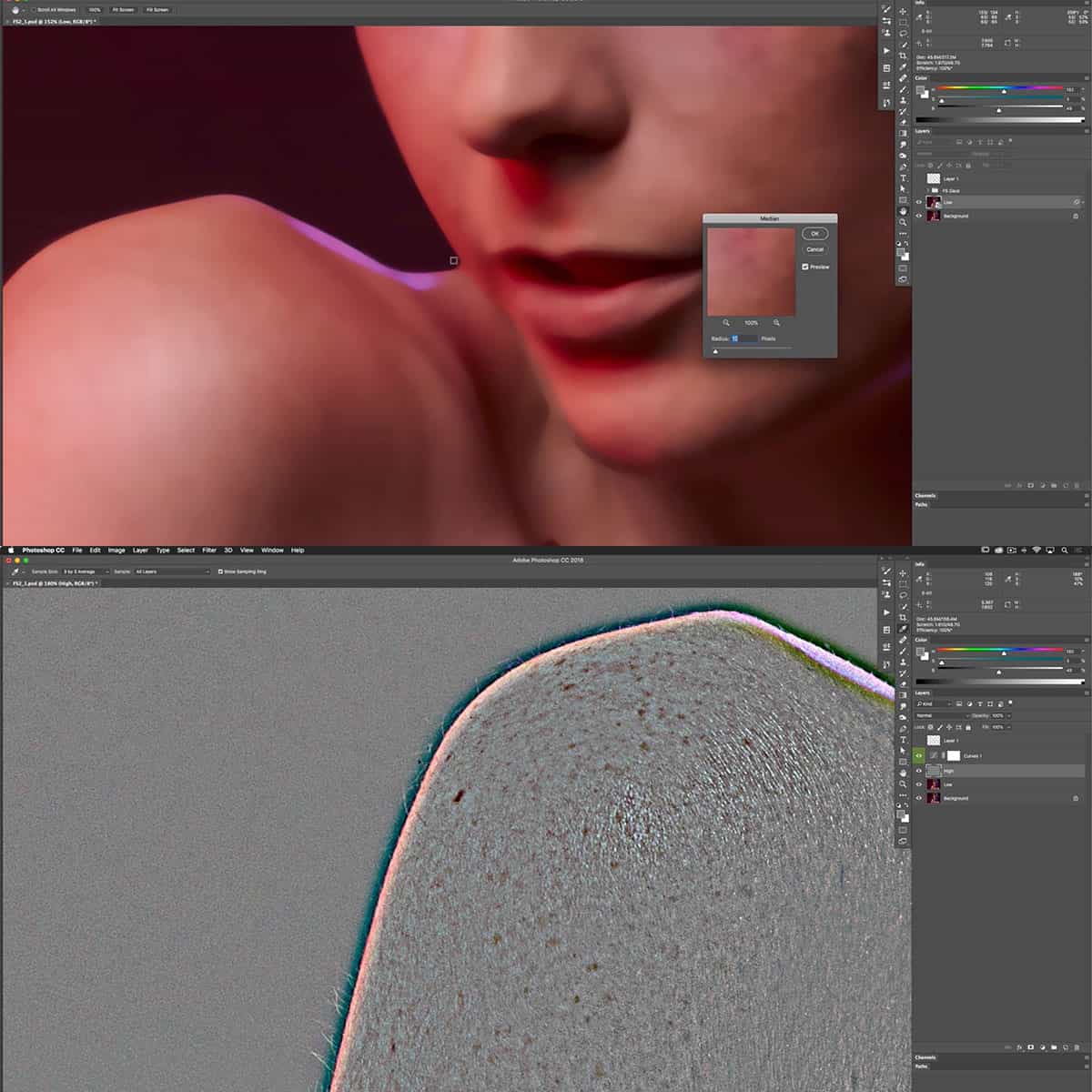Click lock transparent pixels icon in lower Layers panel

click(930, 727)
